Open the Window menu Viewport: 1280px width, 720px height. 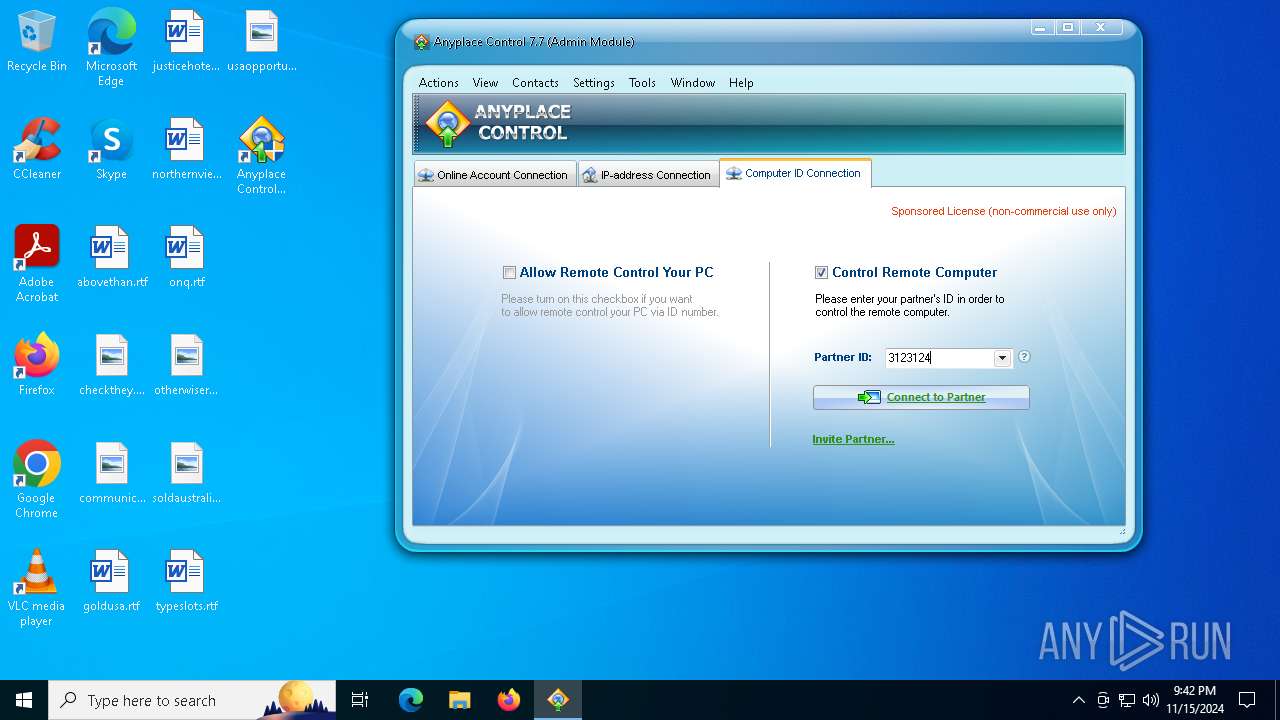[x=692, y=83]
